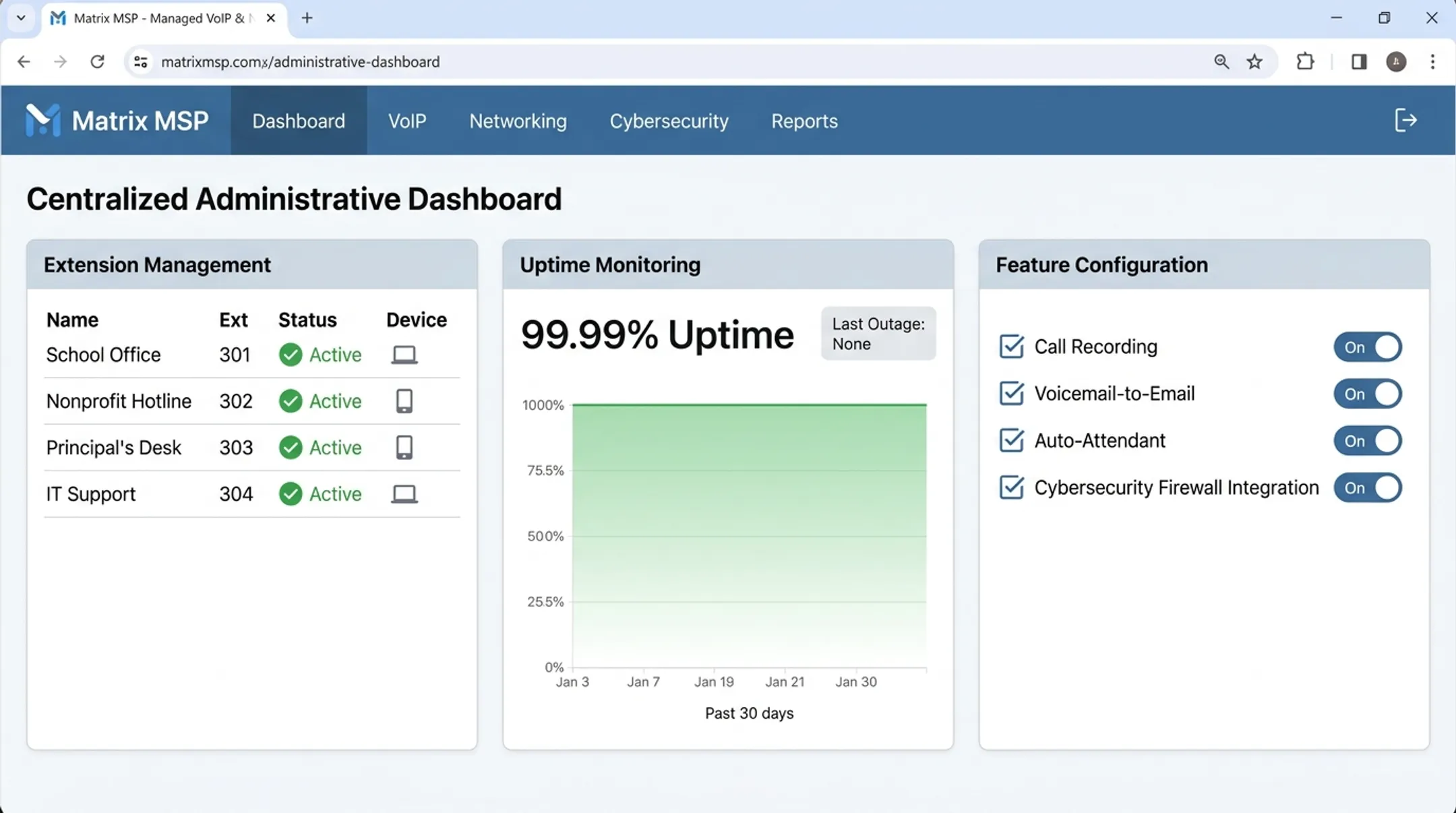Click the Matrix MSP logo icon
1456x813 pixels.
tap(43, 120)
